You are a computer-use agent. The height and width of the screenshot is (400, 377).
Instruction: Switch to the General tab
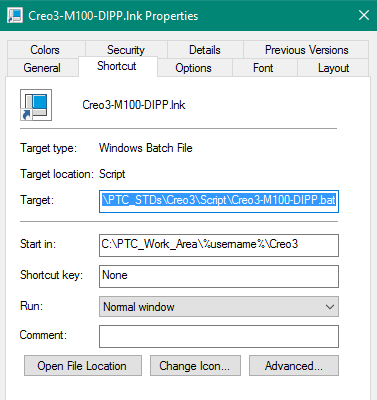coord(42,68)
